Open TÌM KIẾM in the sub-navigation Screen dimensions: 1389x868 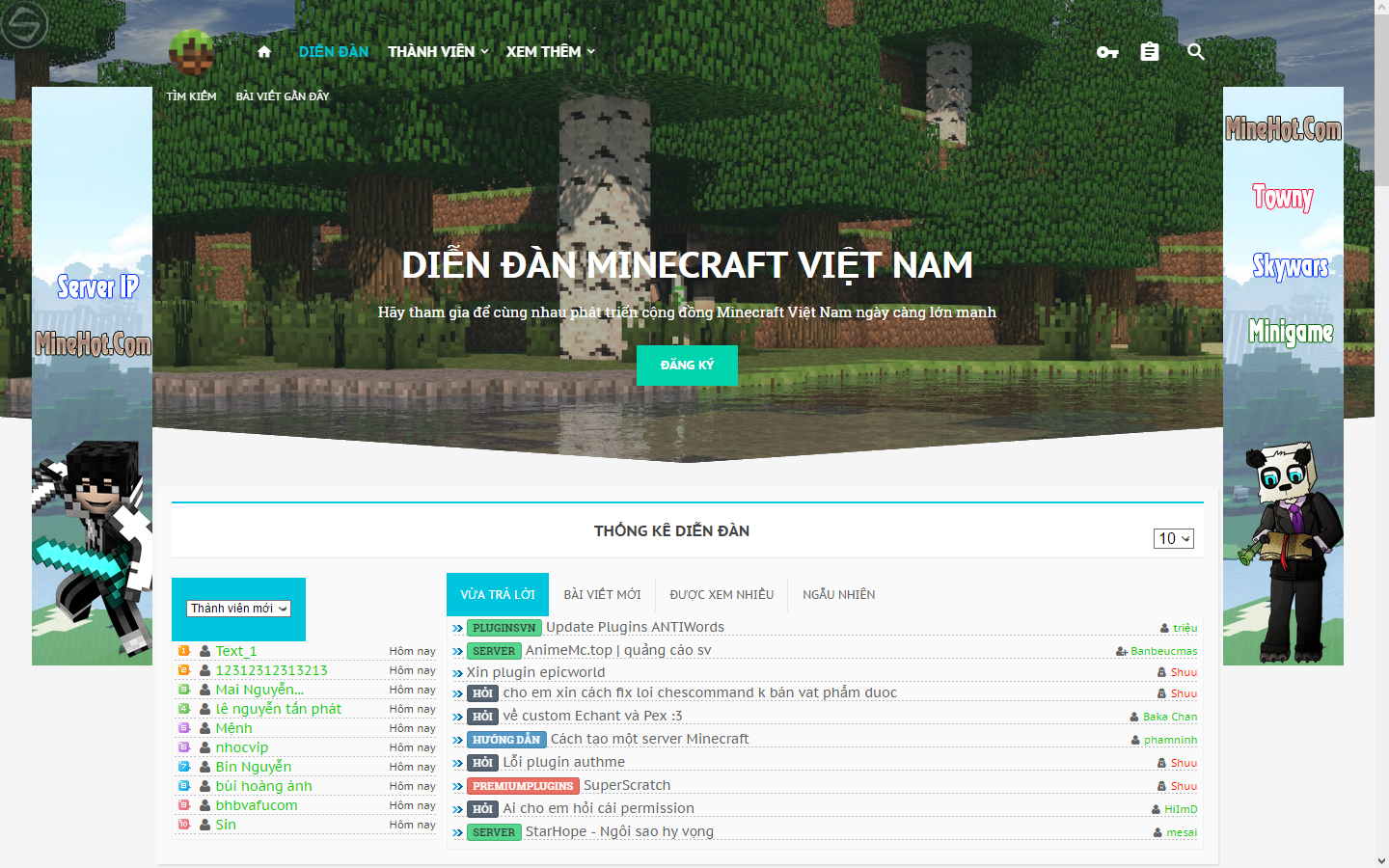tap(191, 96)
